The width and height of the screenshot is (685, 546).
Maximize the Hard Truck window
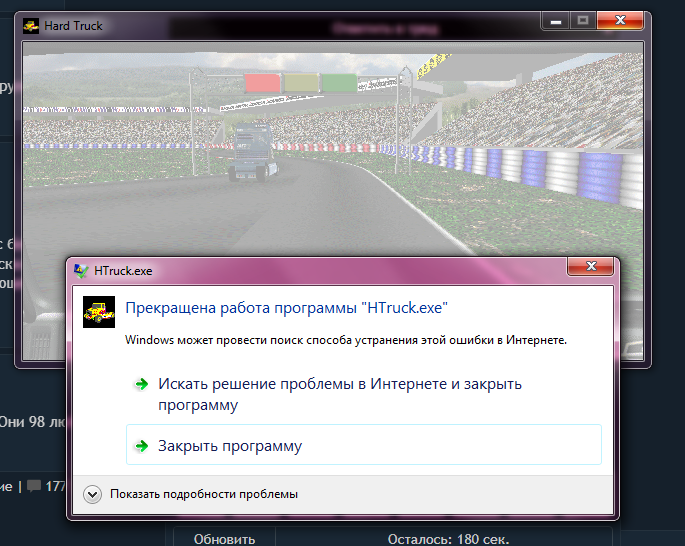[583, 21]
